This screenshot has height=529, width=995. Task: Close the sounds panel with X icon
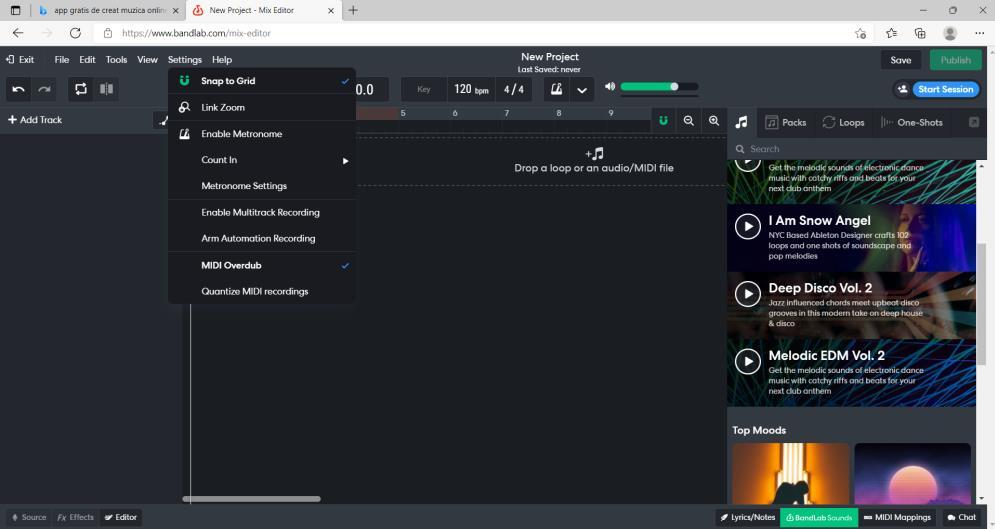pos(974,122)
